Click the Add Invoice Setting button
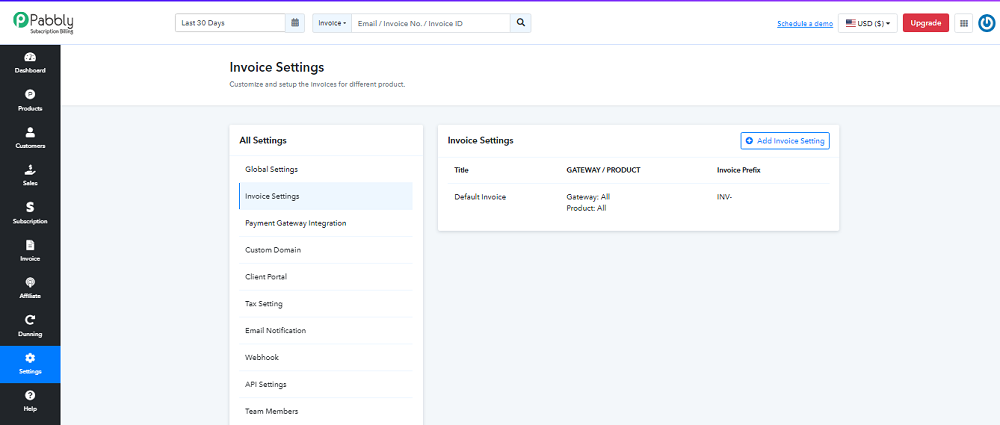Screen dimensions: 1000x425 point(785,140)
